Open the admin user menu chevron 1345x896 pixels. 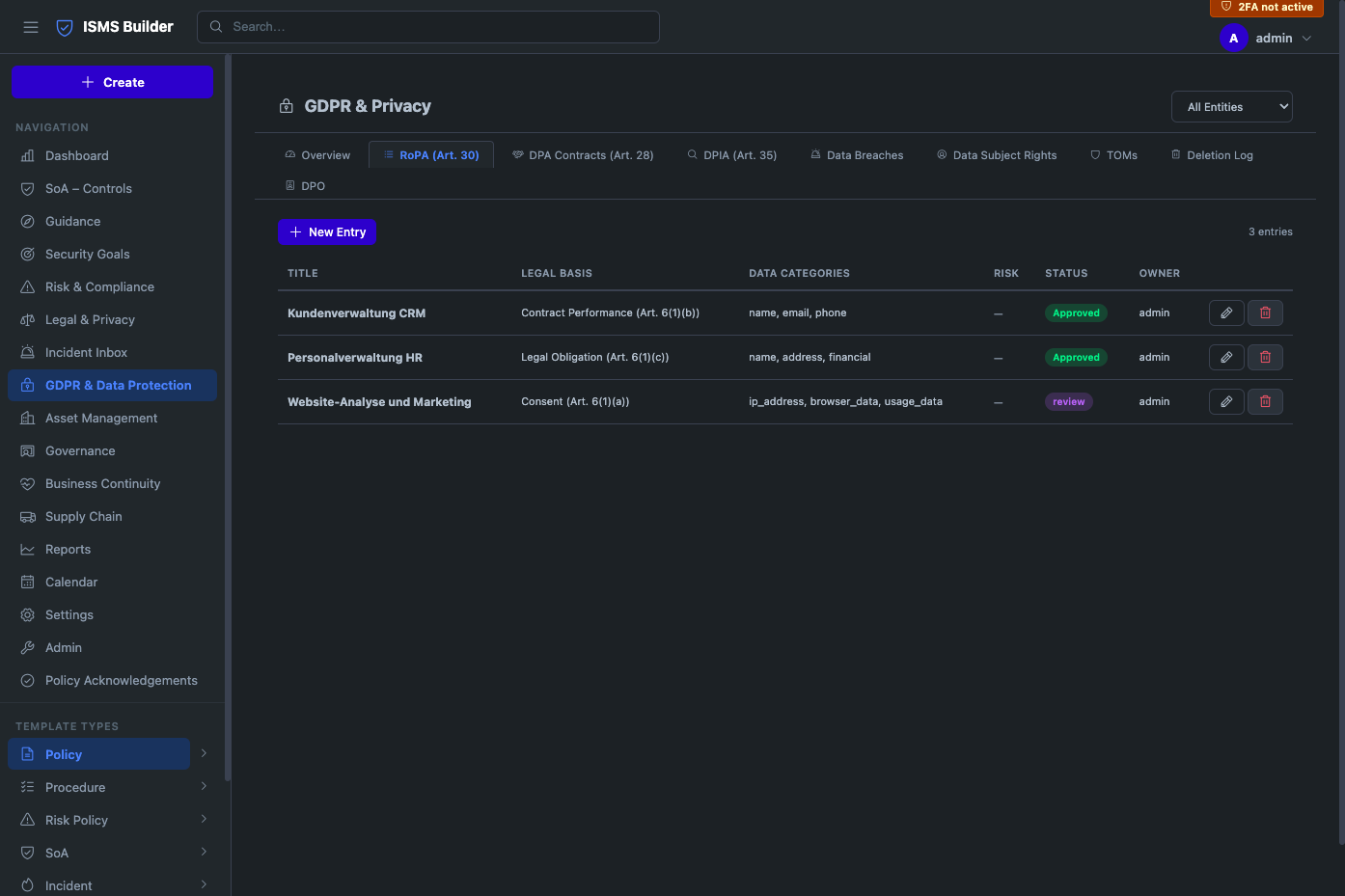pyautogui.click(x=1307, y=39)
